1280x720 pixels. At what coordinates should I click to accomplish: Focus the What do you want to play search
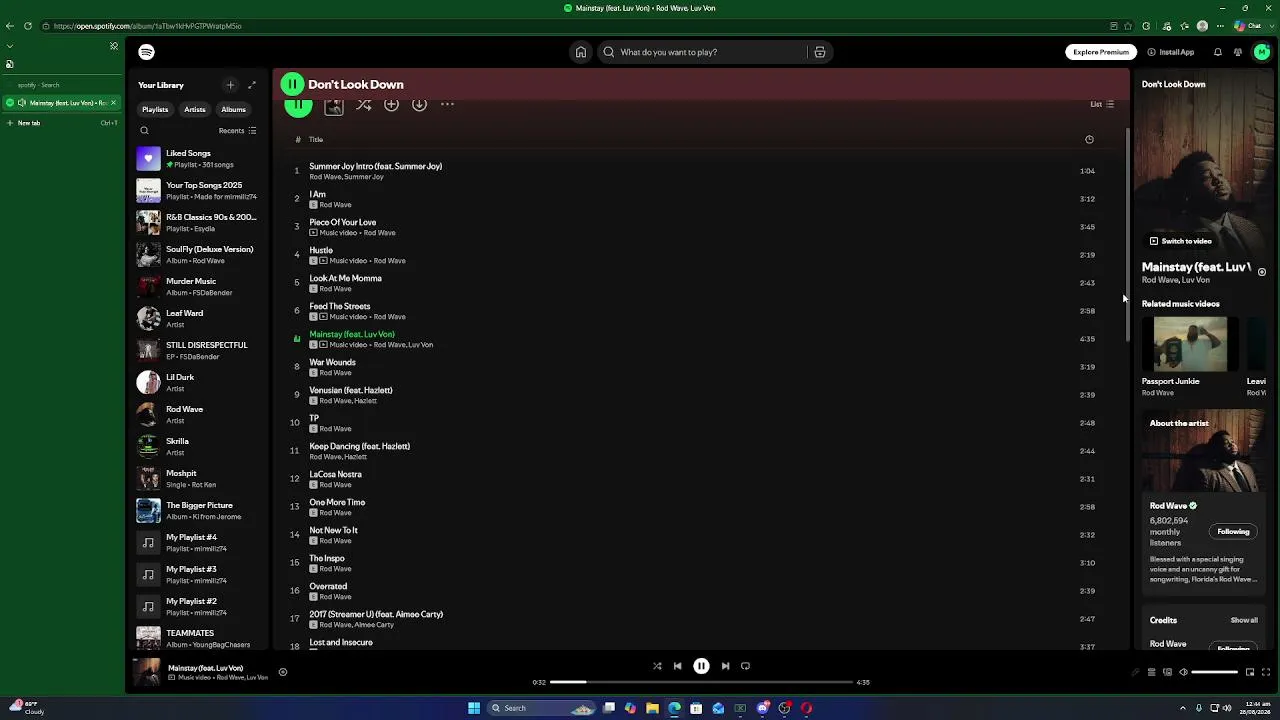pyautogui.click(x=700, y=52)
